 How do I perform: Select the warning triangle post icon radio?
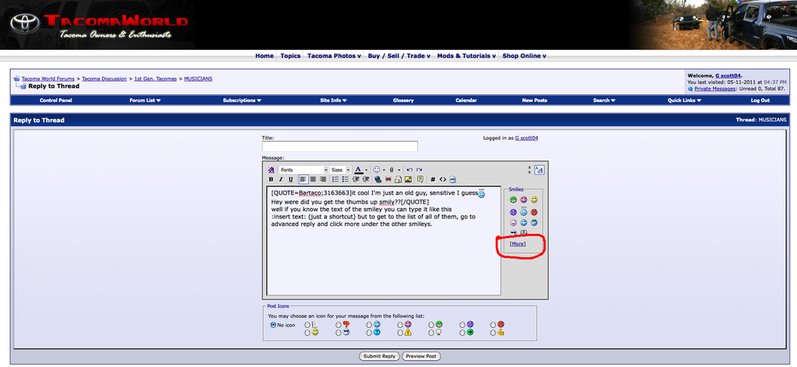coord(400,333)
